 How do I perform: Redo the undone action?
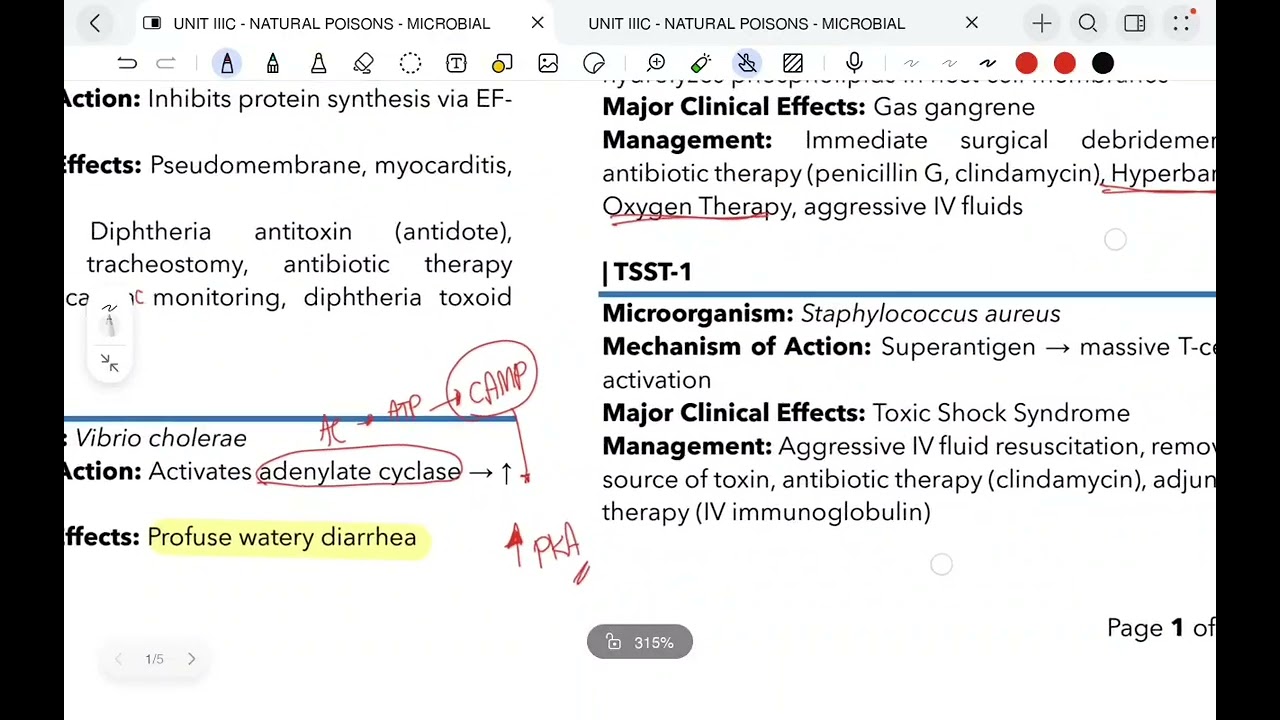pyautogui.click(x=166, y=64)
